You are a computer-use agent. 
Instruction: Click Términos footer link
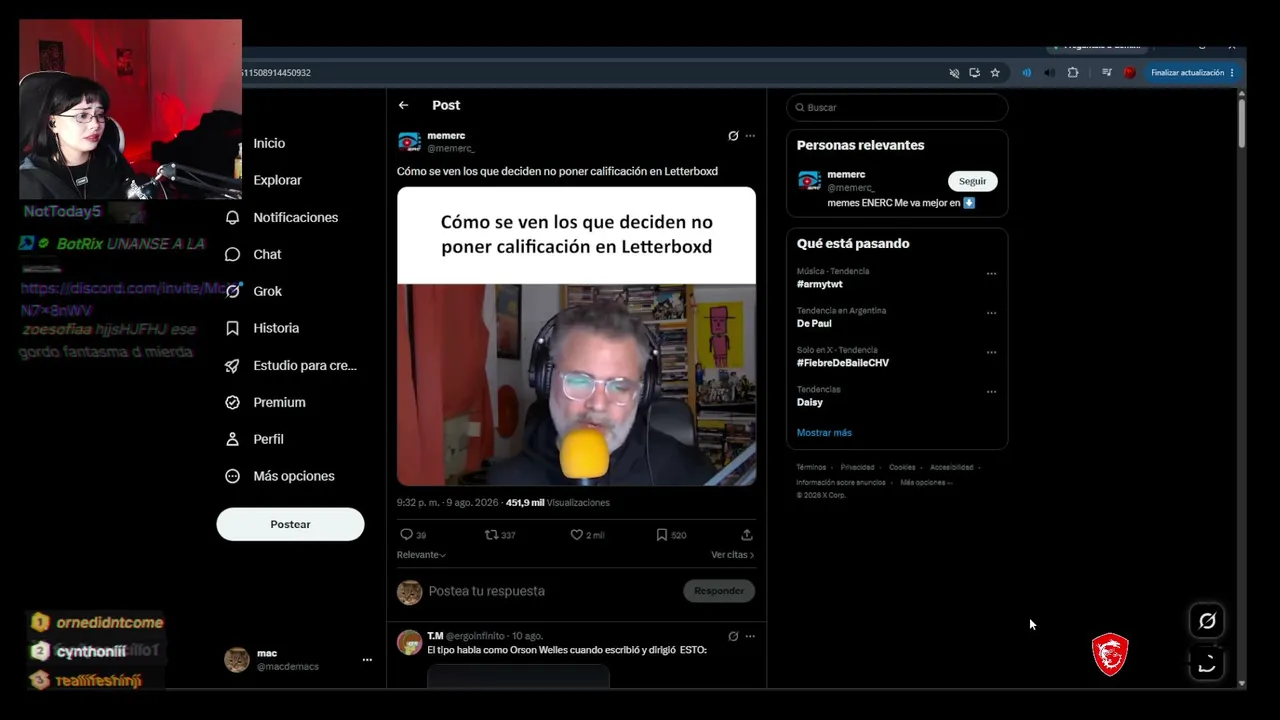[811, 467]
